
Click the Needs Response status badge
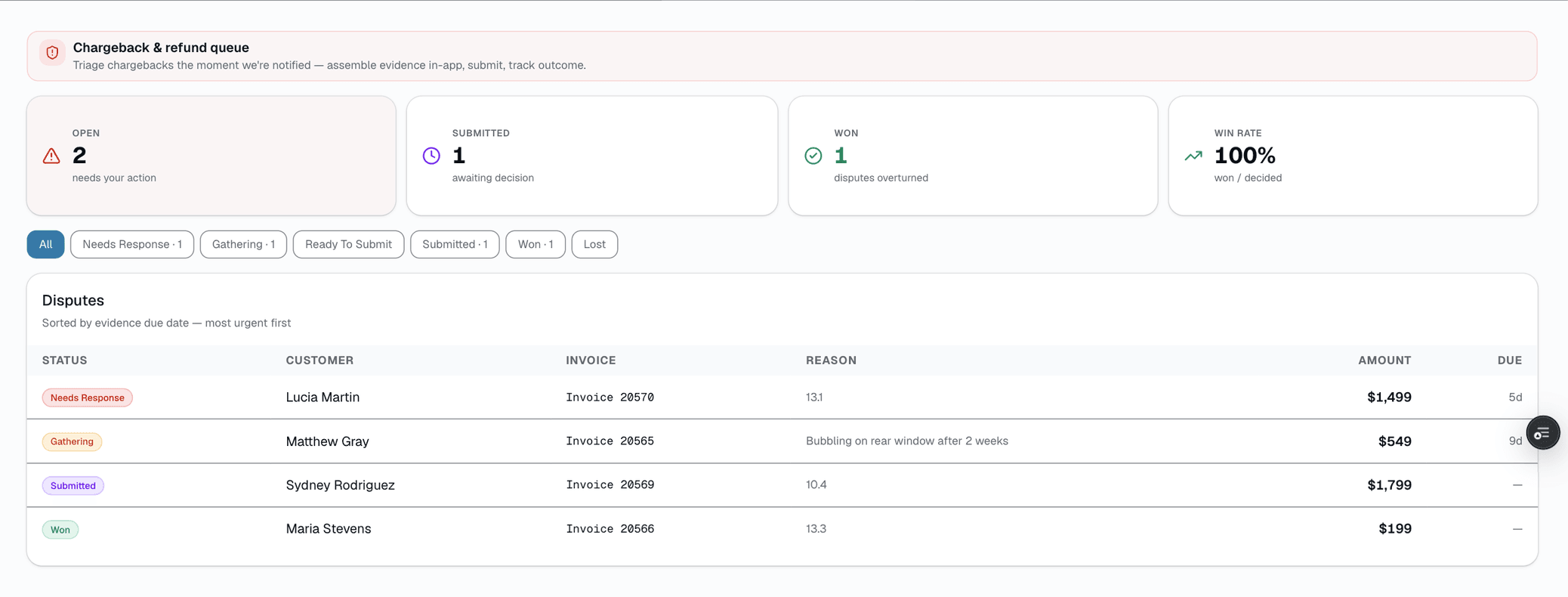(x=88, y=397)
